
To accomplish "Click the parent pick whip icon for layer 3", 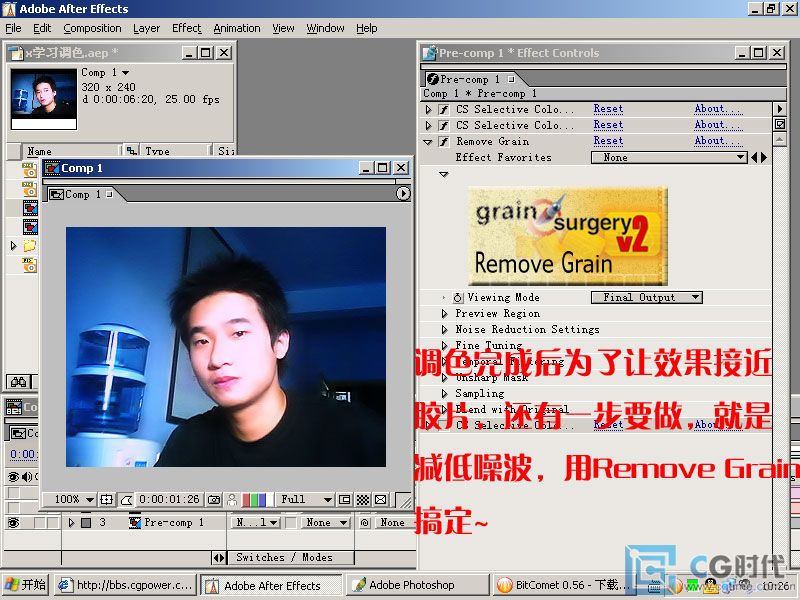I will point(365,522).
